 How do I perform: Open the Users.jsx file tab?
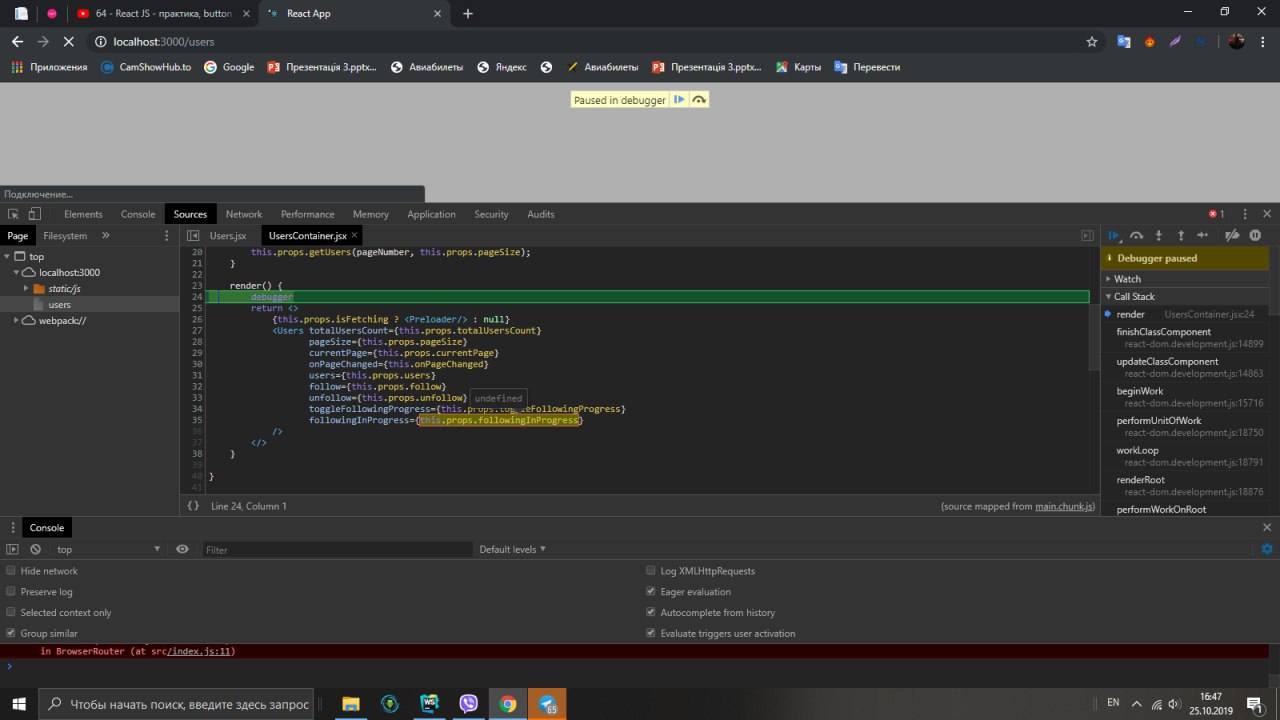coord(227,236)
